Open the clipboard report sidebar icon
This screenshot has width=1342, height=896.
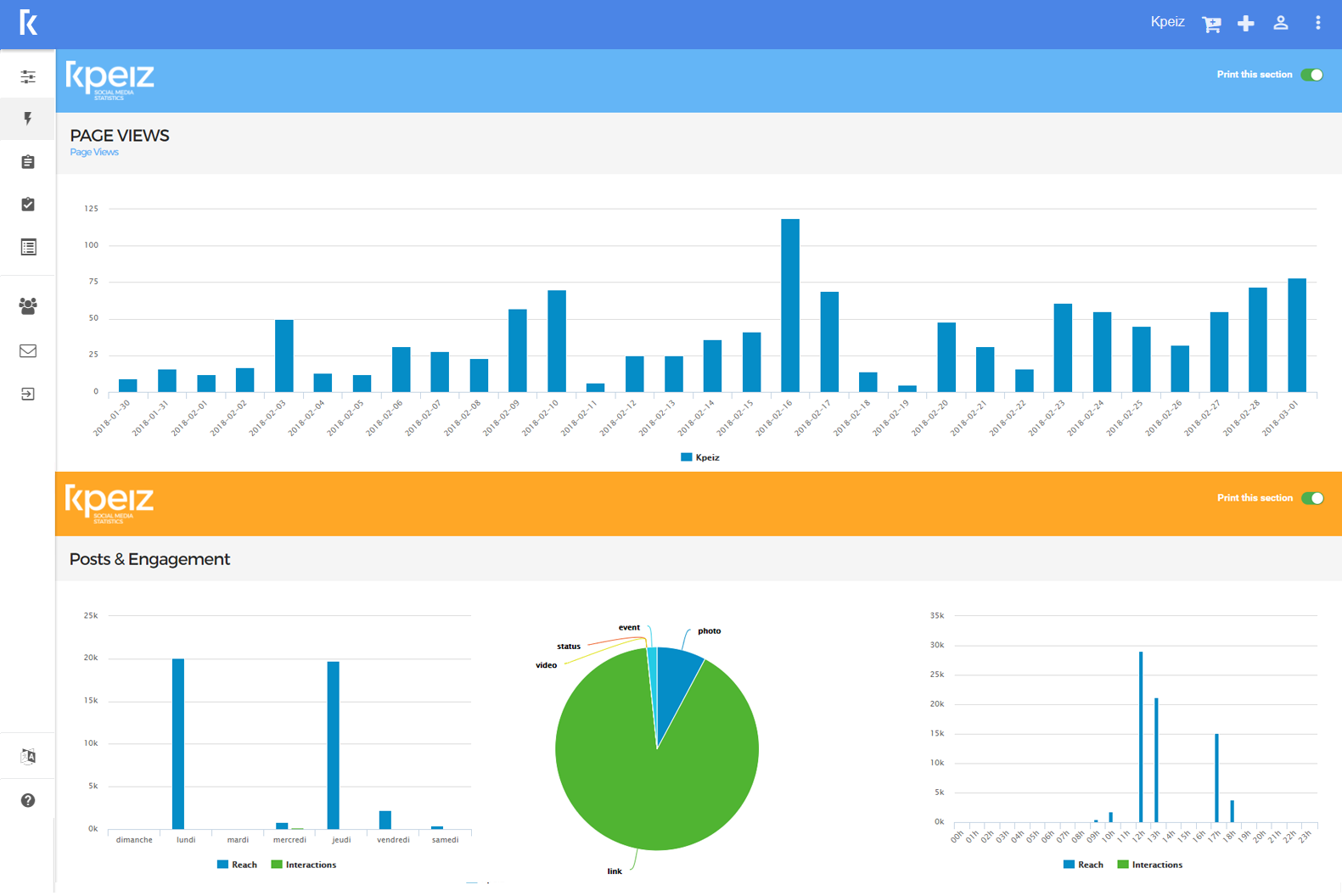click(28, 161)
